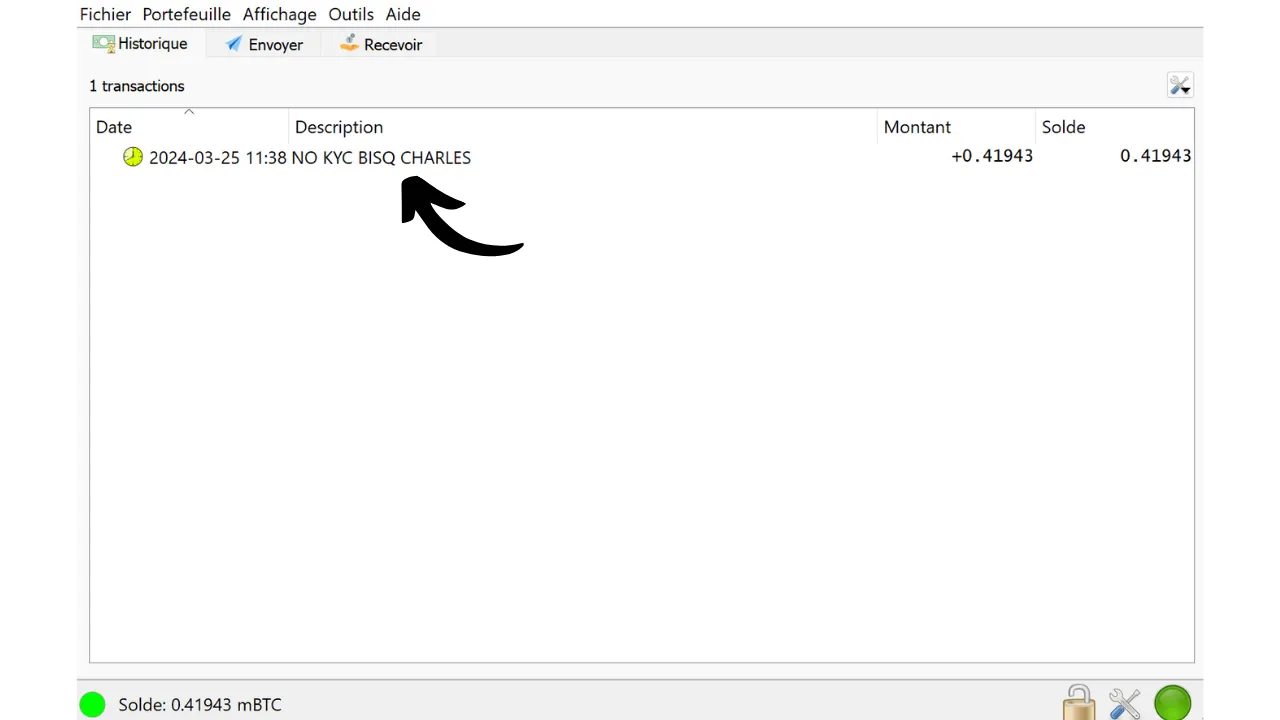Open the Recevoir tab
The image size is (1280, 720).
point(381,45)
